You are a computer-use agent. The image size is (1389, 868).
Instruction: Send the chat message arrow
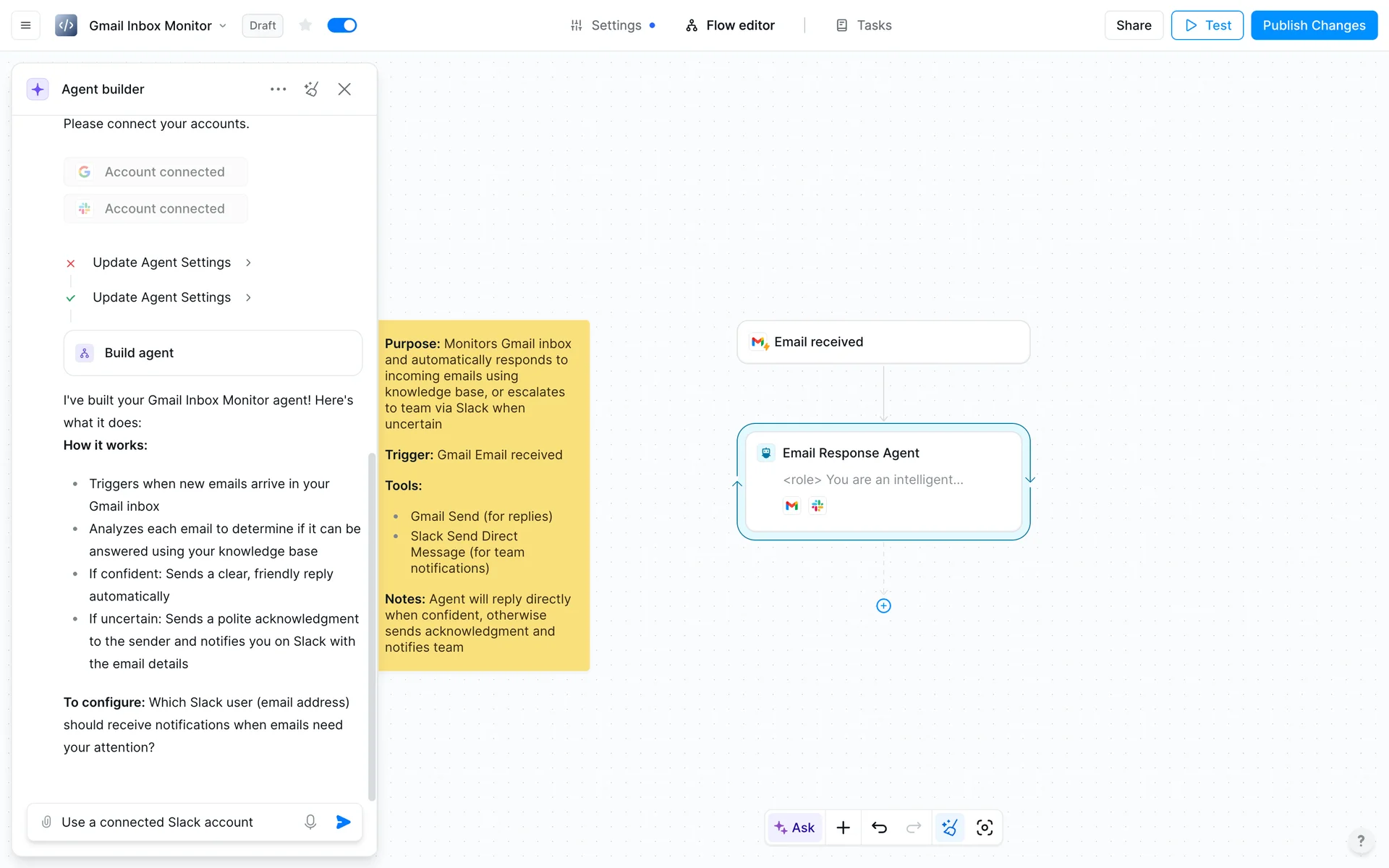344,822
